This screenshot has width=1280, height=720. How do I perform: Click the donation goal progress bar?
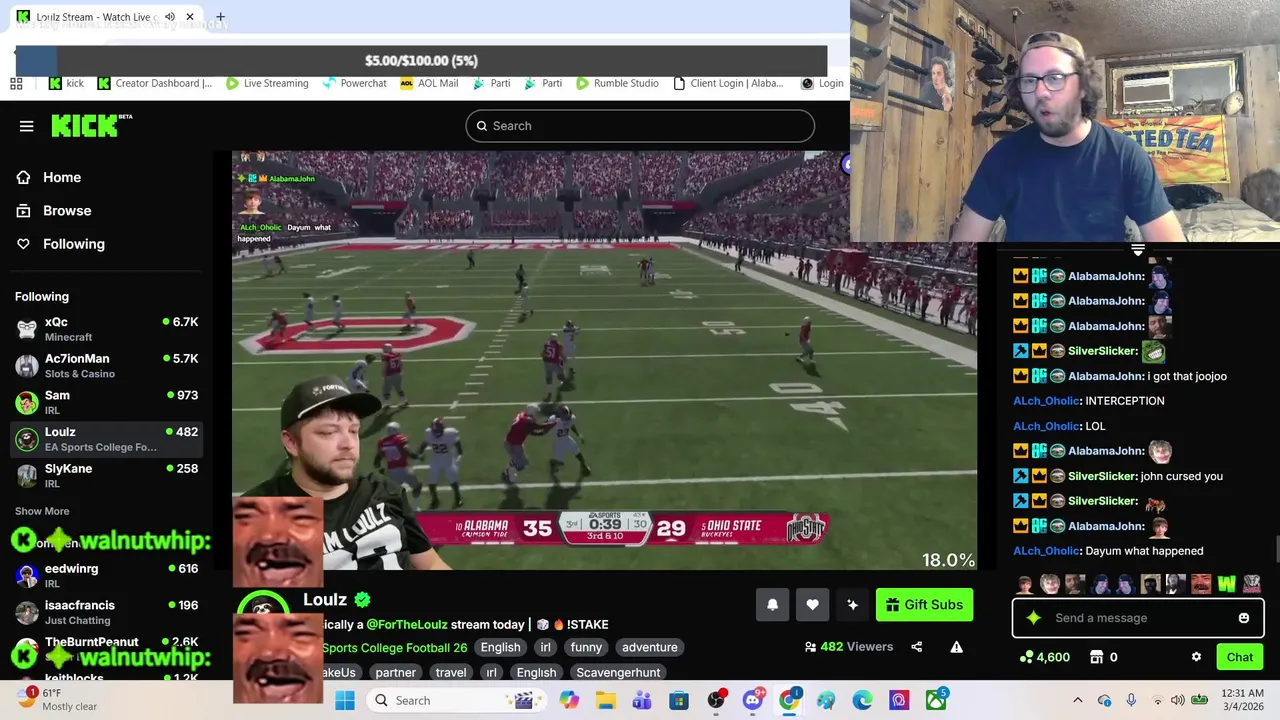click(x=421, y=61)
